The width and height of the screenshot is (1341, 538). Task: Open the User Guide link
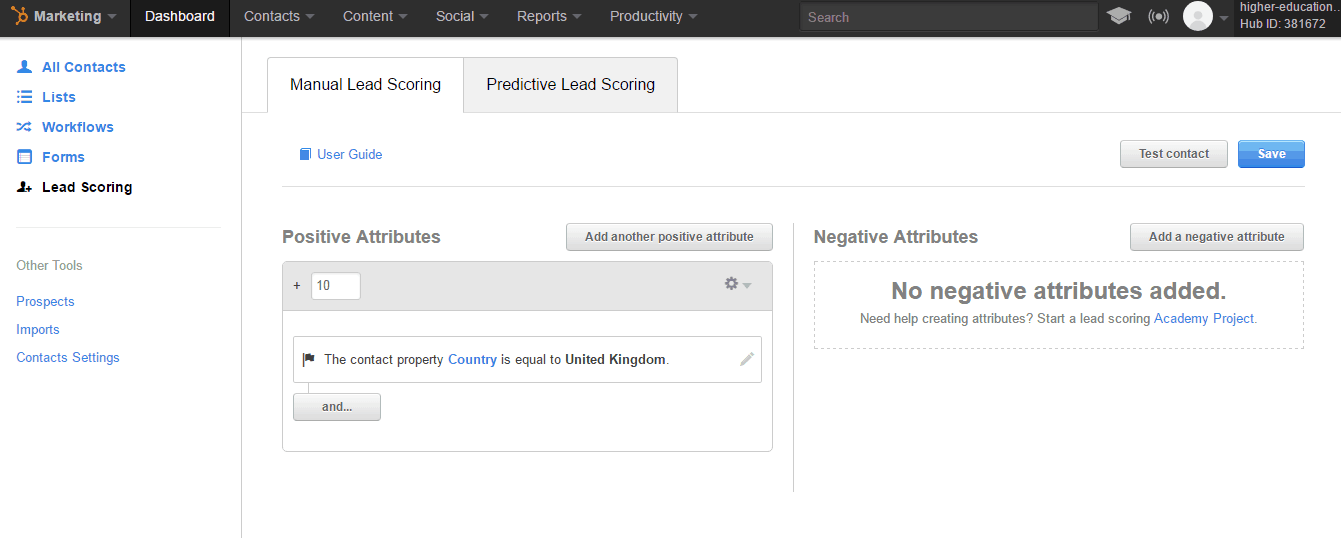click(350, 154)
